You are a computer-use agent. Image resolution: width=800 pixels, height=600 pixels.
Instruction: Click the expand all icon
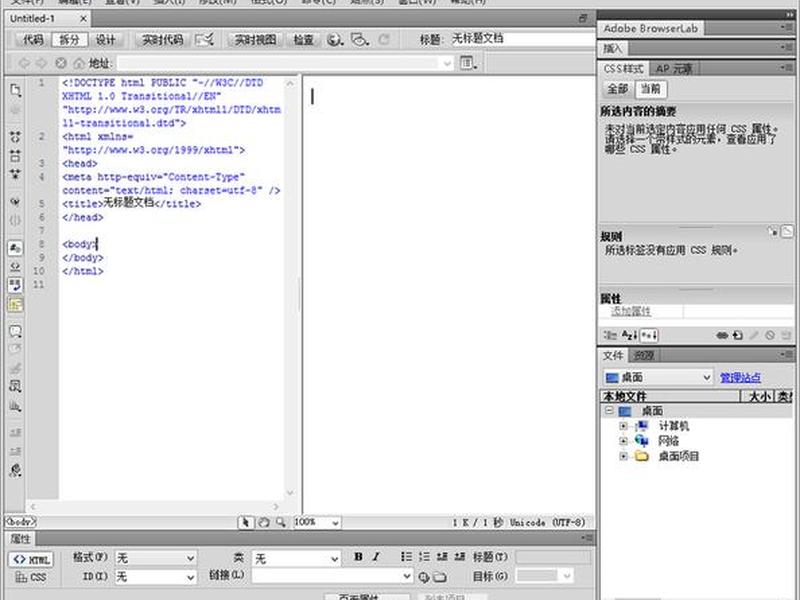(x=15, y=174)
